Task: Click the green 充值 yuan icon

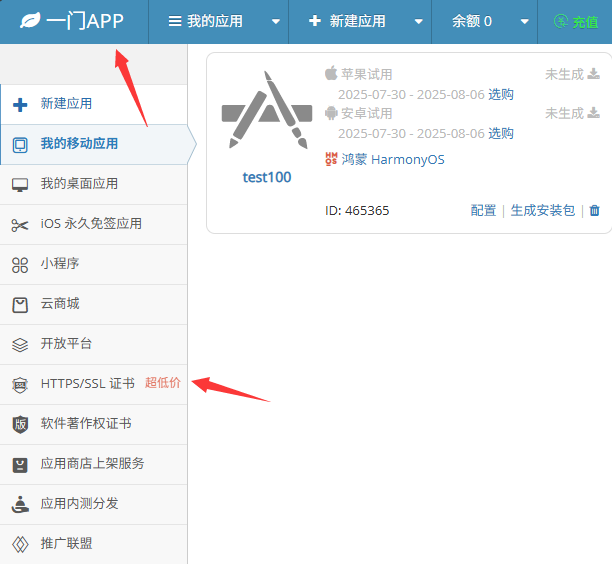Action: tap(561, 21)
